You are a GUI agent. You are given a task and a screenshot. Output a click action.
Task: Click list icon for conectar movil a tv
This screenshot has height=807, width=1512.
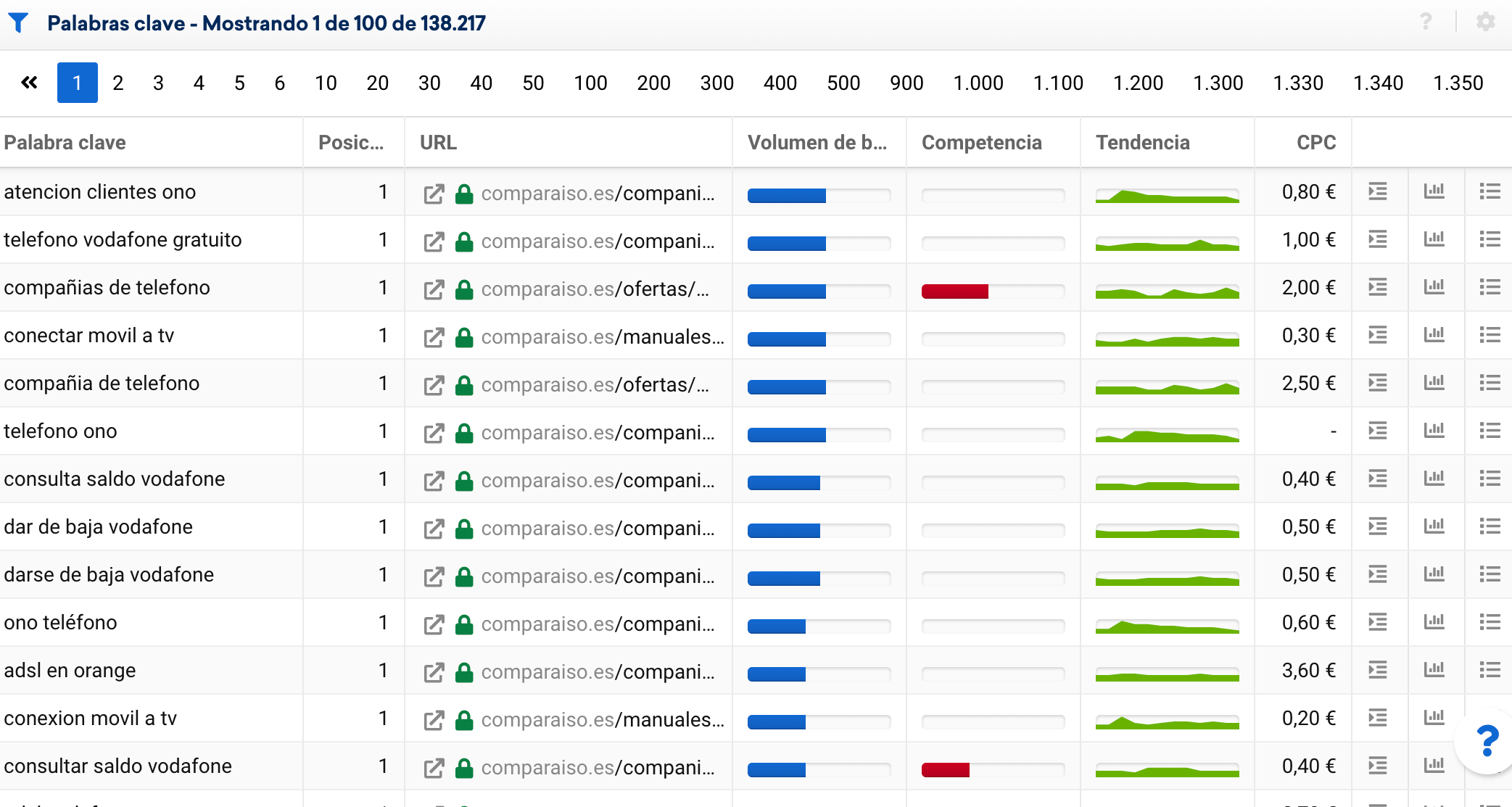[1490, 335]
